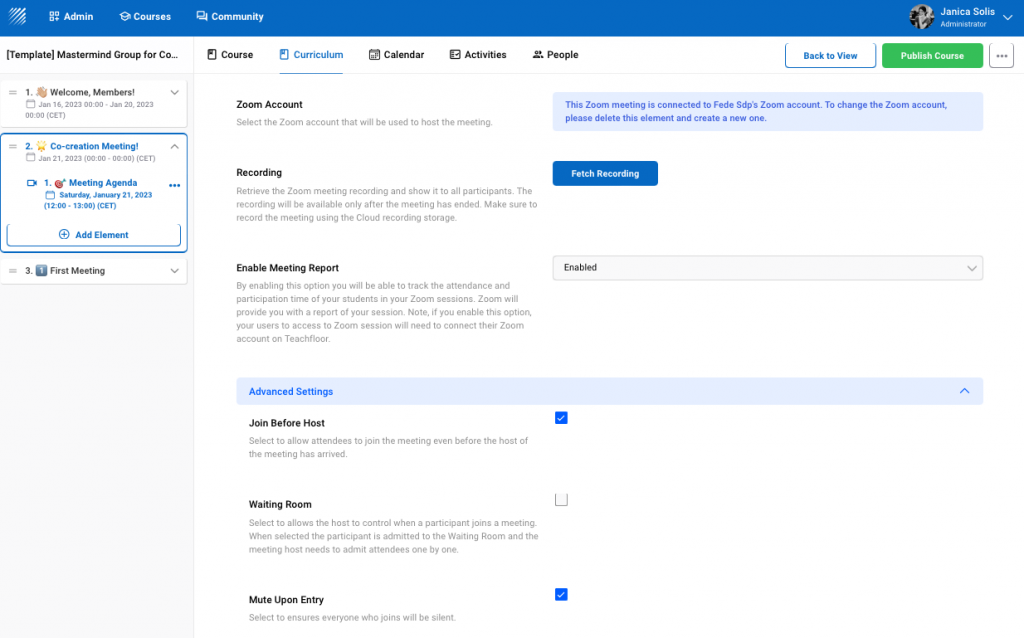The image size is (1024, 638).
Task: Open Meeting Agenda element options dots
Action: coord(175,185)
